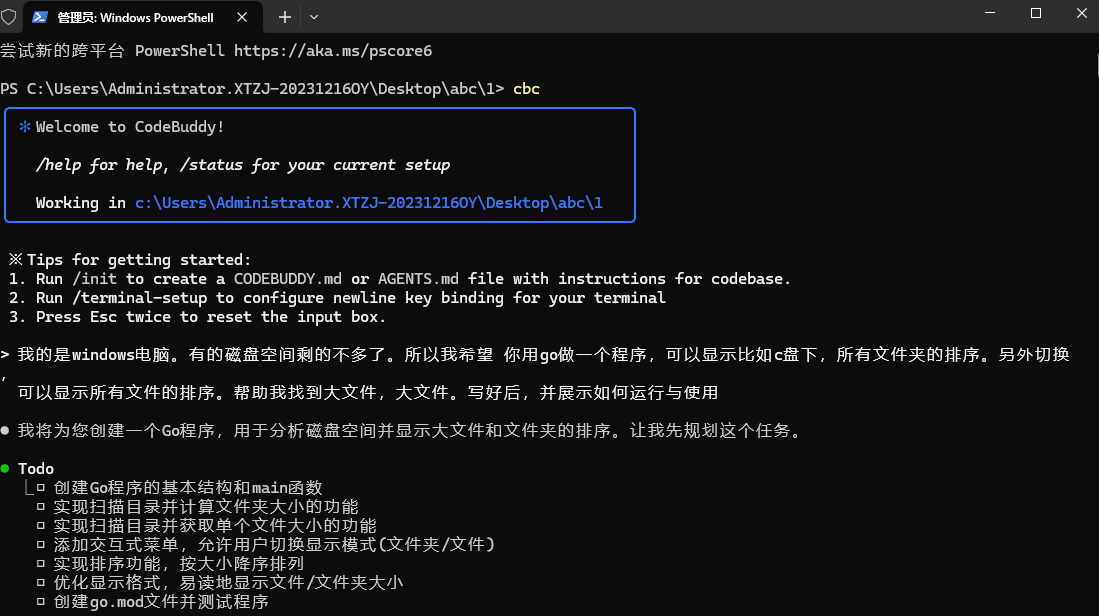Click the Todo heading
Viewport: 1099px width, 616px height.
click(x=36, y=468)
